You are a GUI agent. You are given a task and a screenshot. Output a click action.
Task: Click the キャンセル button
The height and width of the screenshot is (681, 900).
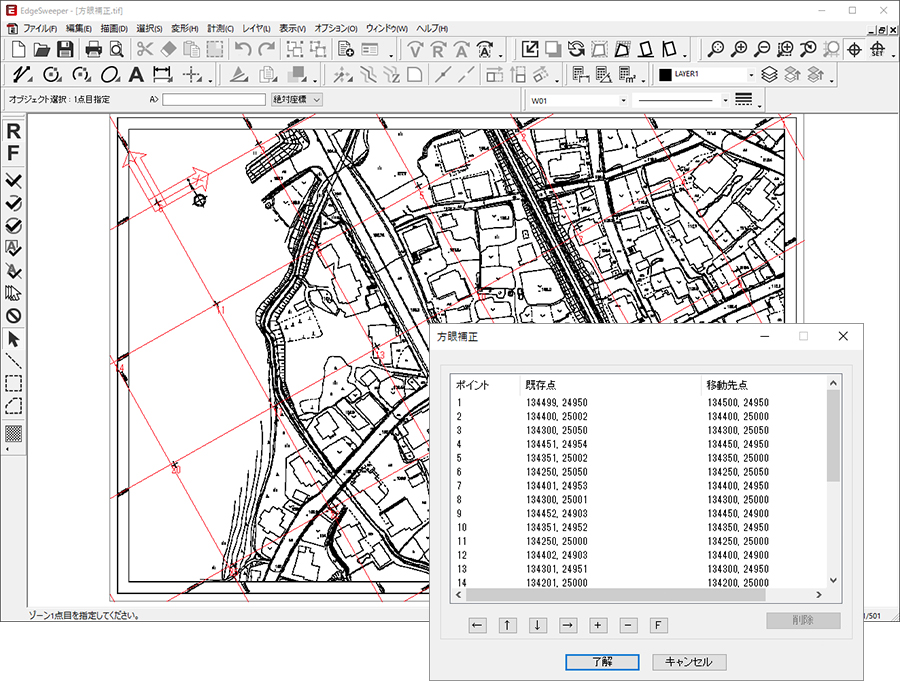[689, 662]
